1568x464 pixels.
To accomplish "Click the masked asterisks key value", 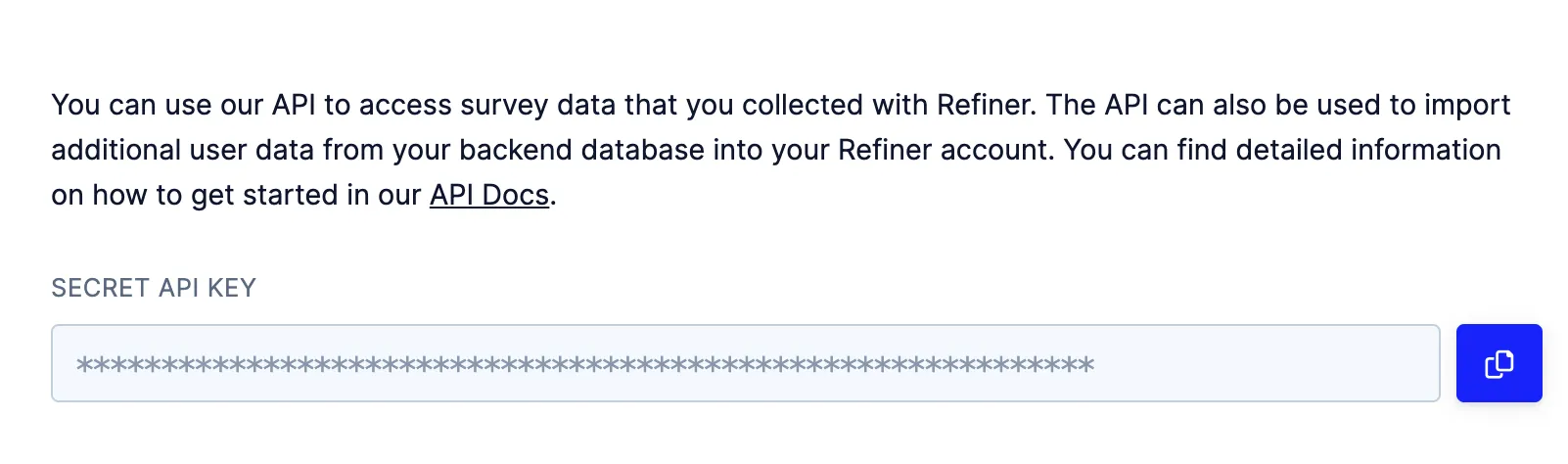I will tap(584, 365).
